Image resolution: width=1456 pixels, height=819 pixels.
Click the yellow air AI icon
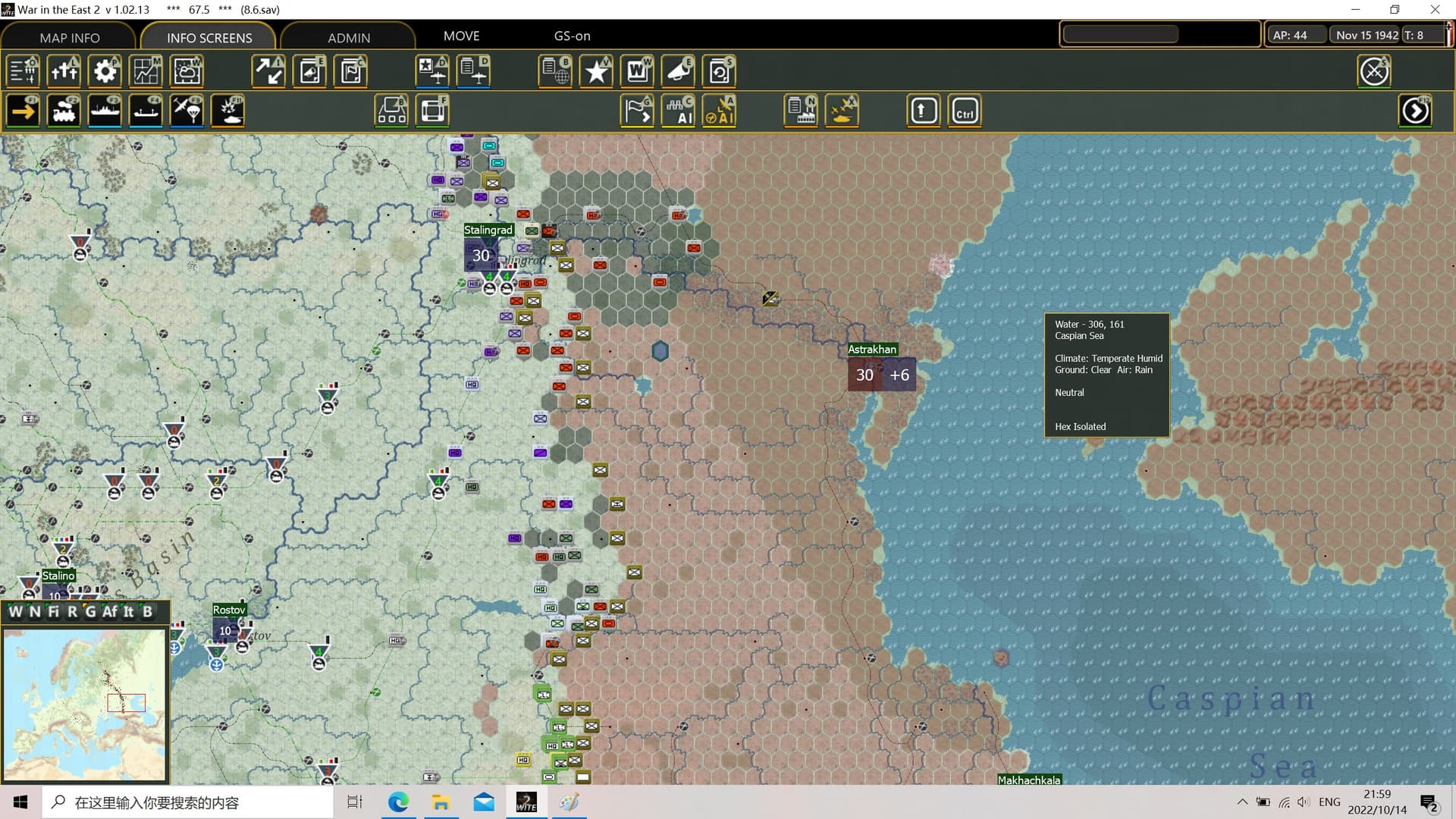point(720,111)
